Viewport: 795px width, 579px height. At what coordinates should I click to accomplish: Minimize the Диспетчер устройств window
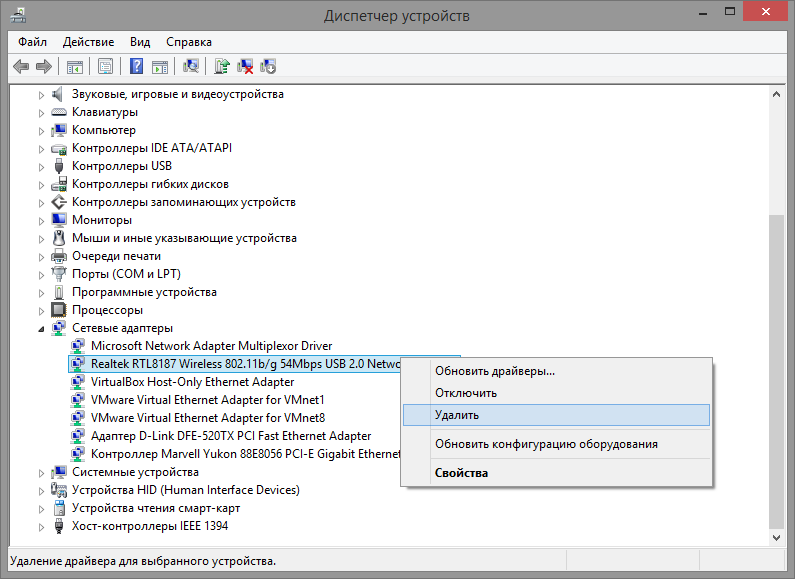coord(703,12)
